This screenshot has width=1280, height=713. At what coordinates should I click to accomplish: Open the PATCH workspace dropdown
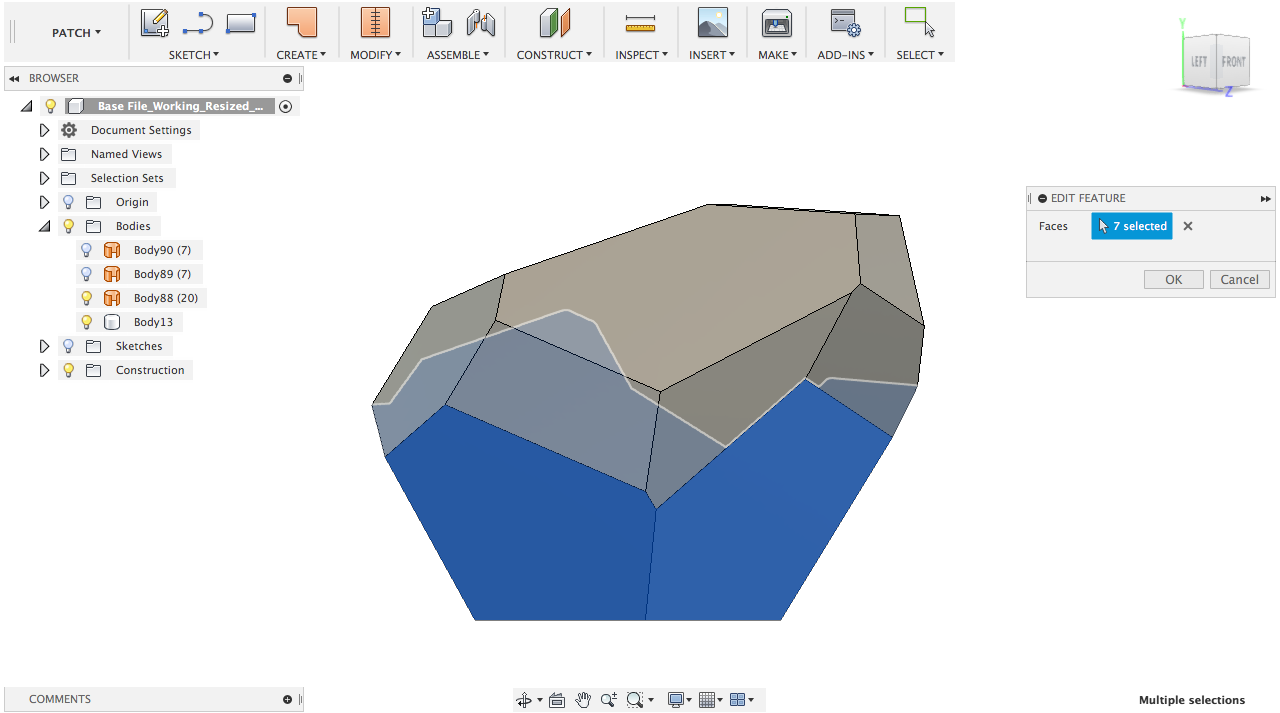click(76, 33)
